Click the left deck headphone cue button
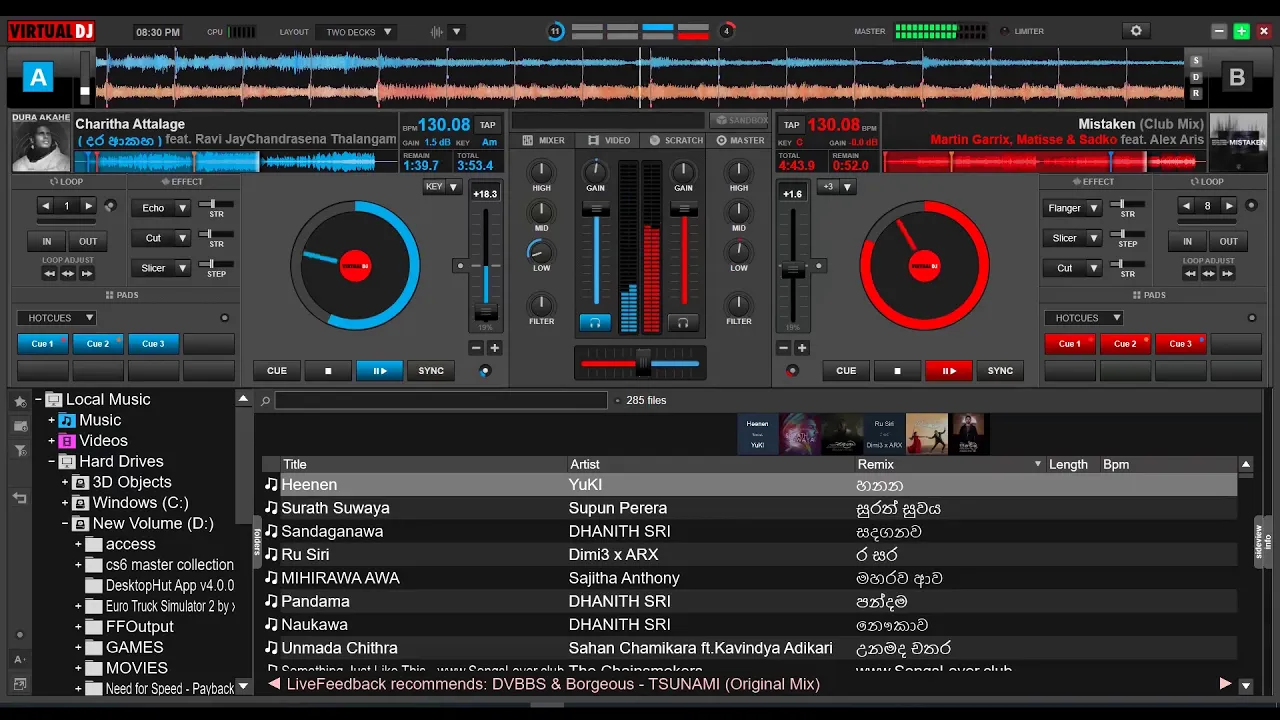Viewport: 1280px width, 720px height. point(595,323)
